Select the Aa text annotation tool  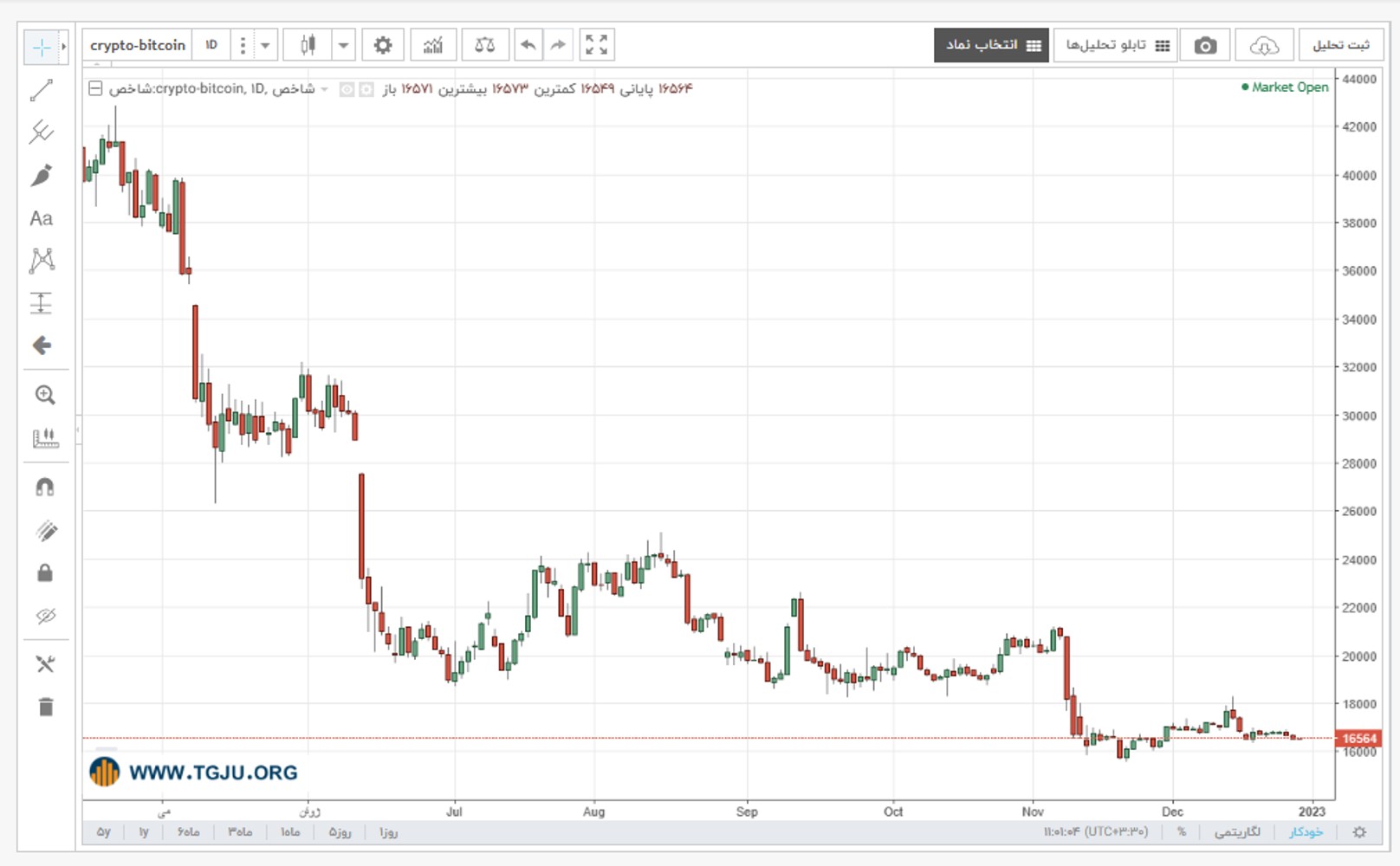tap(42, 218)
